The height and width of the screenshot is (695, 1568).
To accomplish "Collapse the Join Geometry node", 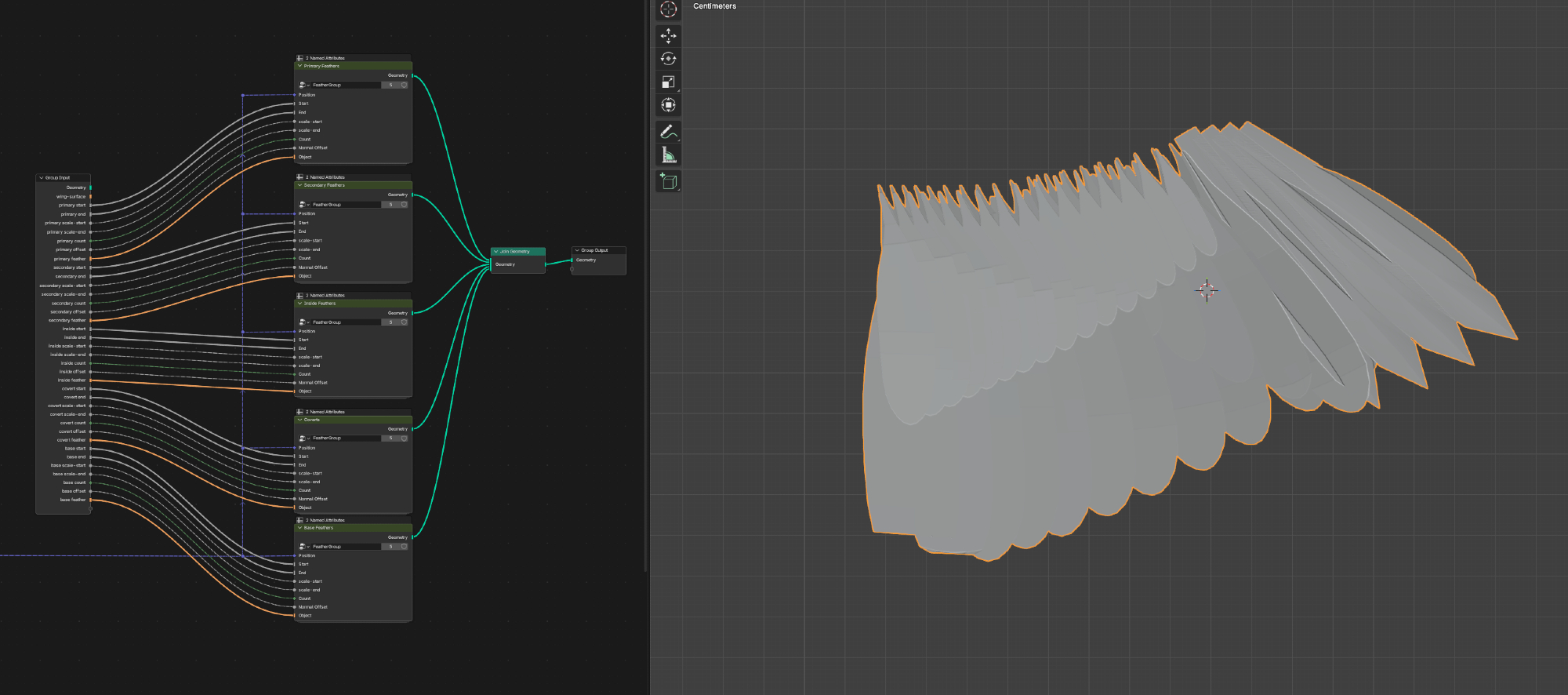I will pos(495,252).
